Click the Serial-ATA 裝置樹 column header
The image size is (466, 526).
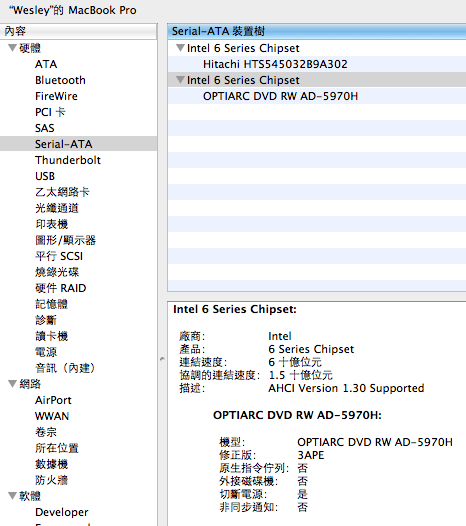point(317,32)
